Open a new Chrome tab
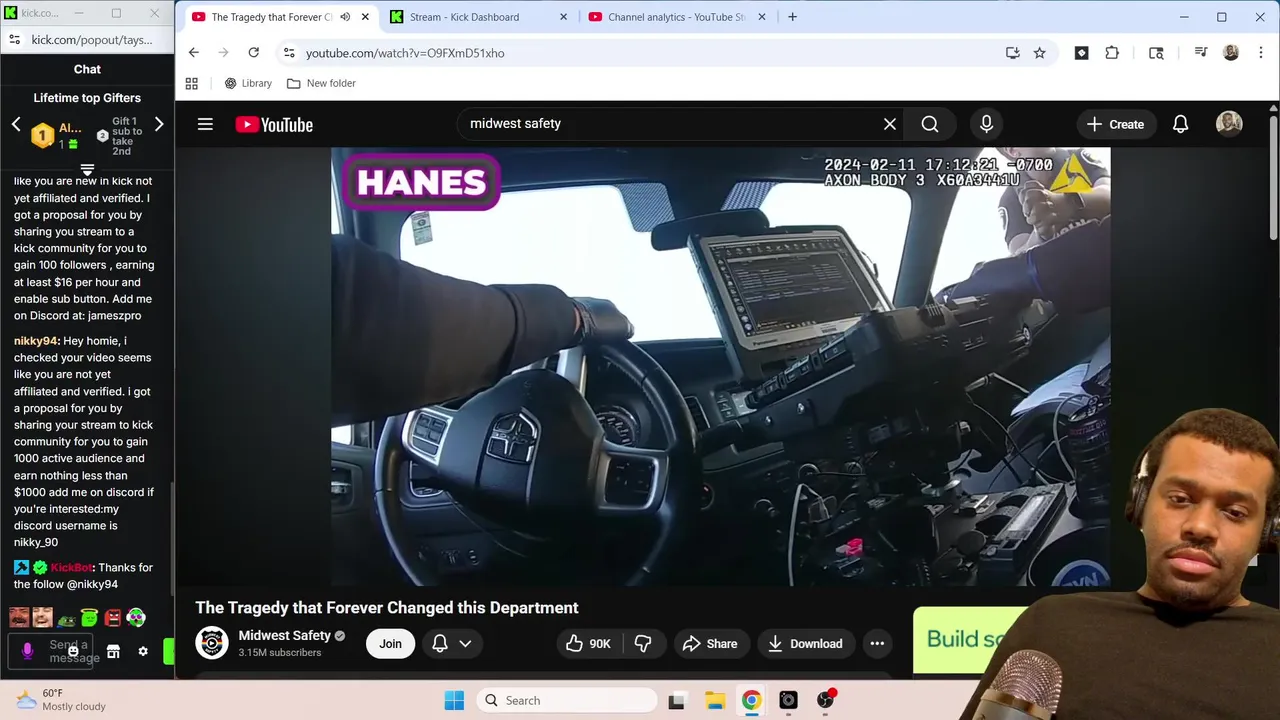Screen dimensions: 1280x720 click(x=792, y=17)
